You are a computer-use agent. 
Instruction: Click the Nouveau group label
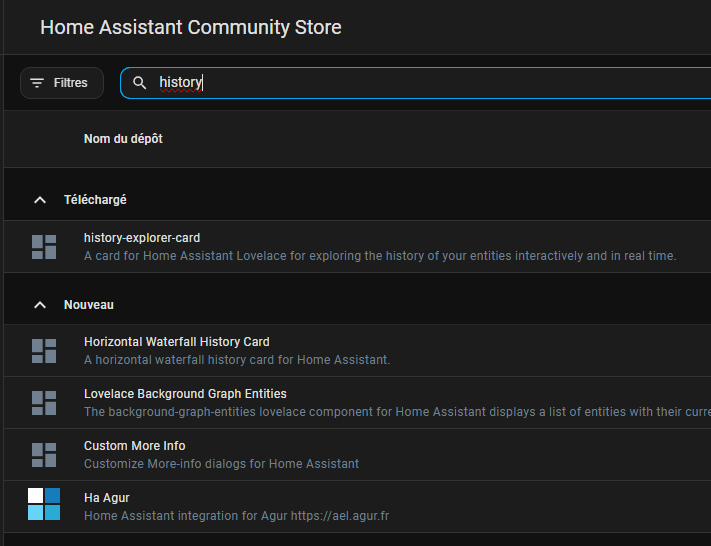(89, 305)
